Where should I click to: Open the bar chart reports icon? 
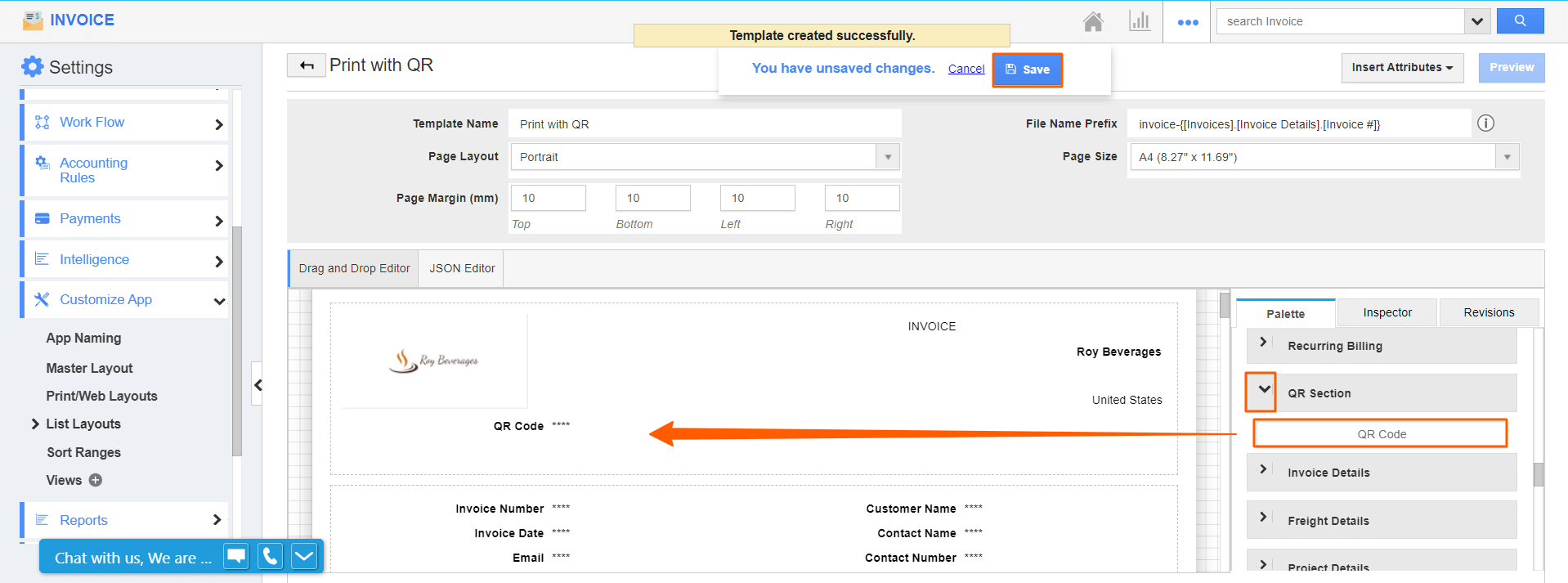(x=1139, y=21)
